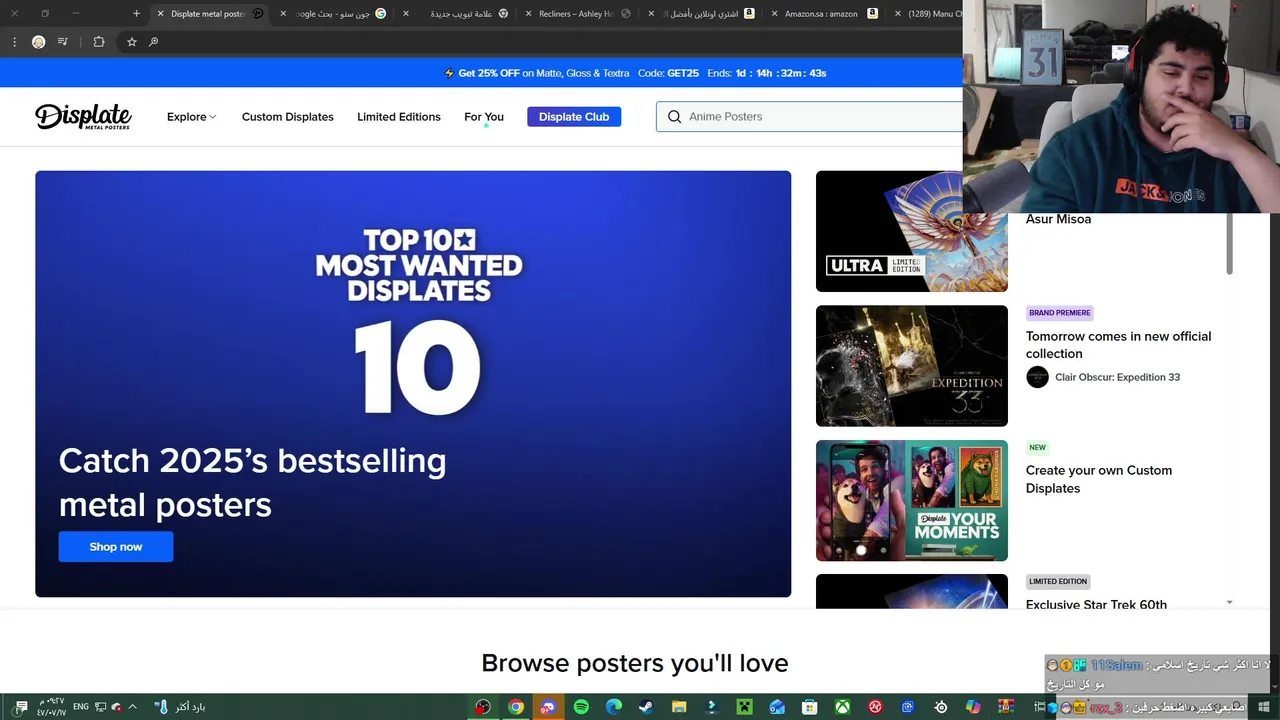The height and width of the screenshot is (720, 1280).
Task: Open the Top 10 Most Wanted hero banner
Action: coord(413,384)
